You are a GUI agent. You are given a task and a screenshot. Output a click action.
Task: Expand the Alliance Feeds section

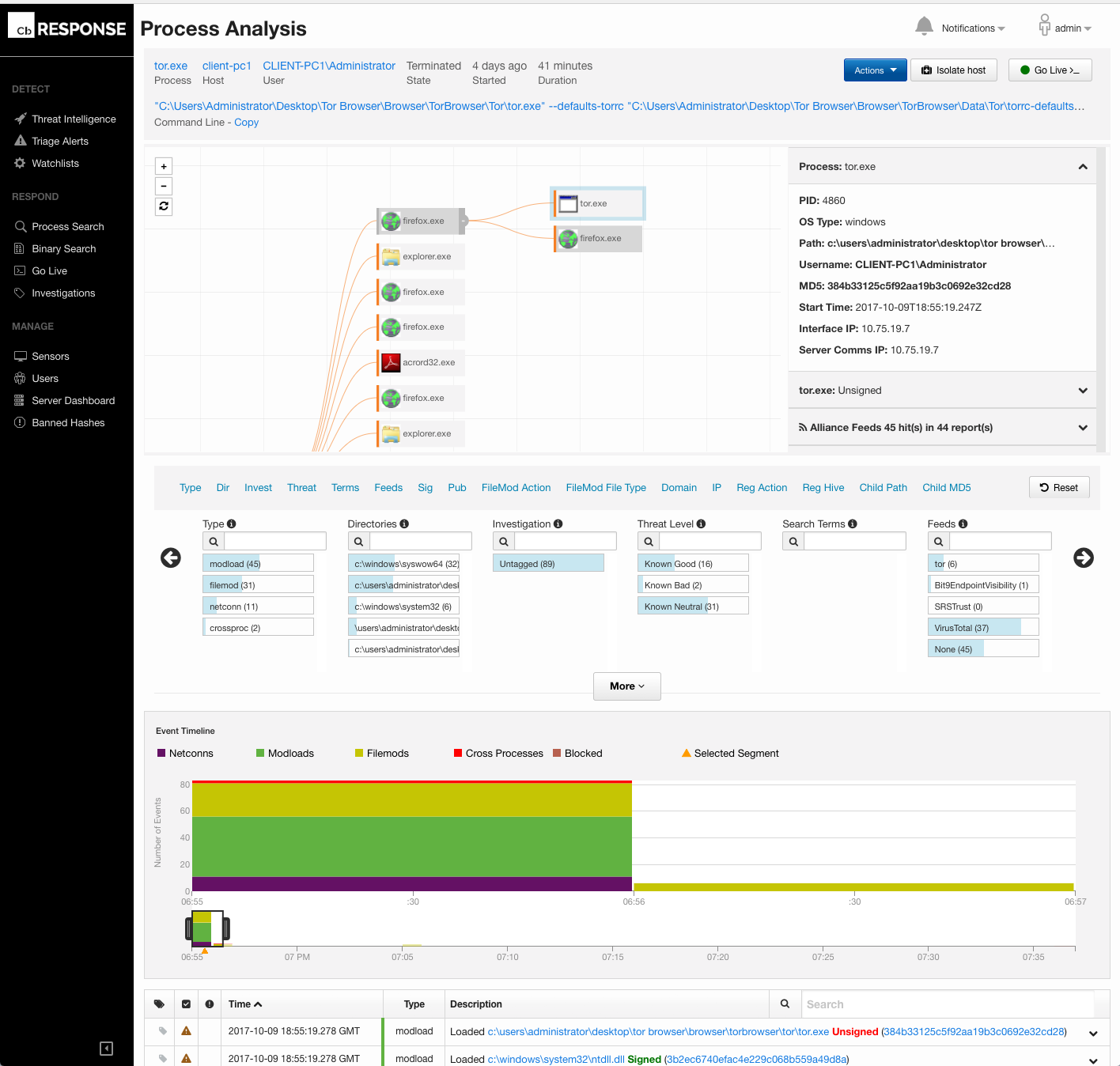tap(1083, 427)
